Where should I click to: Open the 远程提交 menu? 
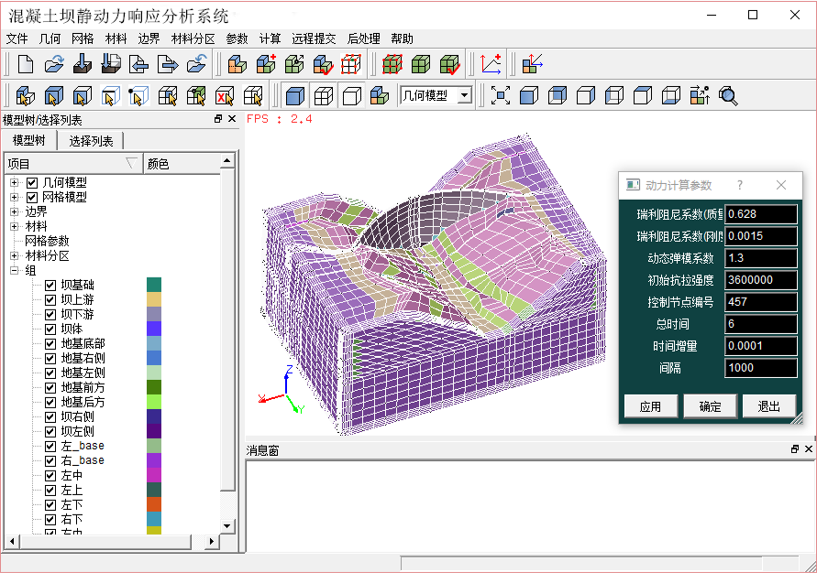point(314,39)
